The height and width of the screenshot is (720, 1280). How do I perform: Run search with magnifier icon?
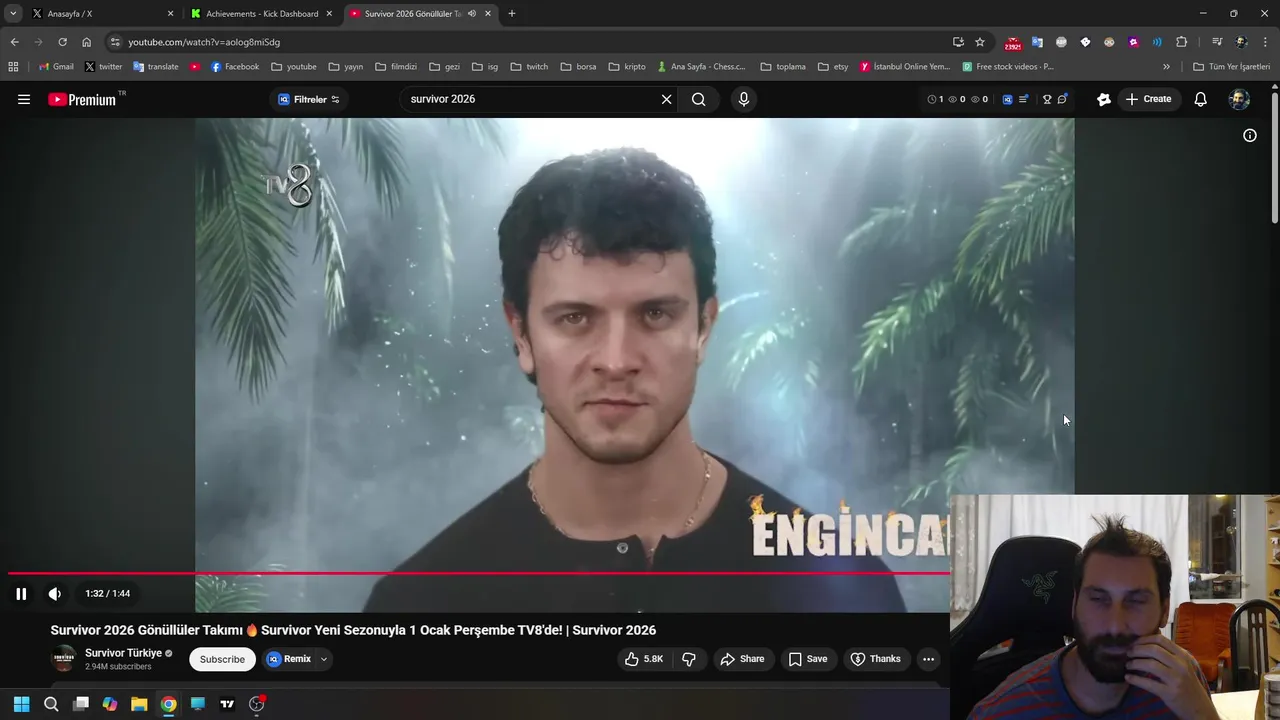coord(699,99)
